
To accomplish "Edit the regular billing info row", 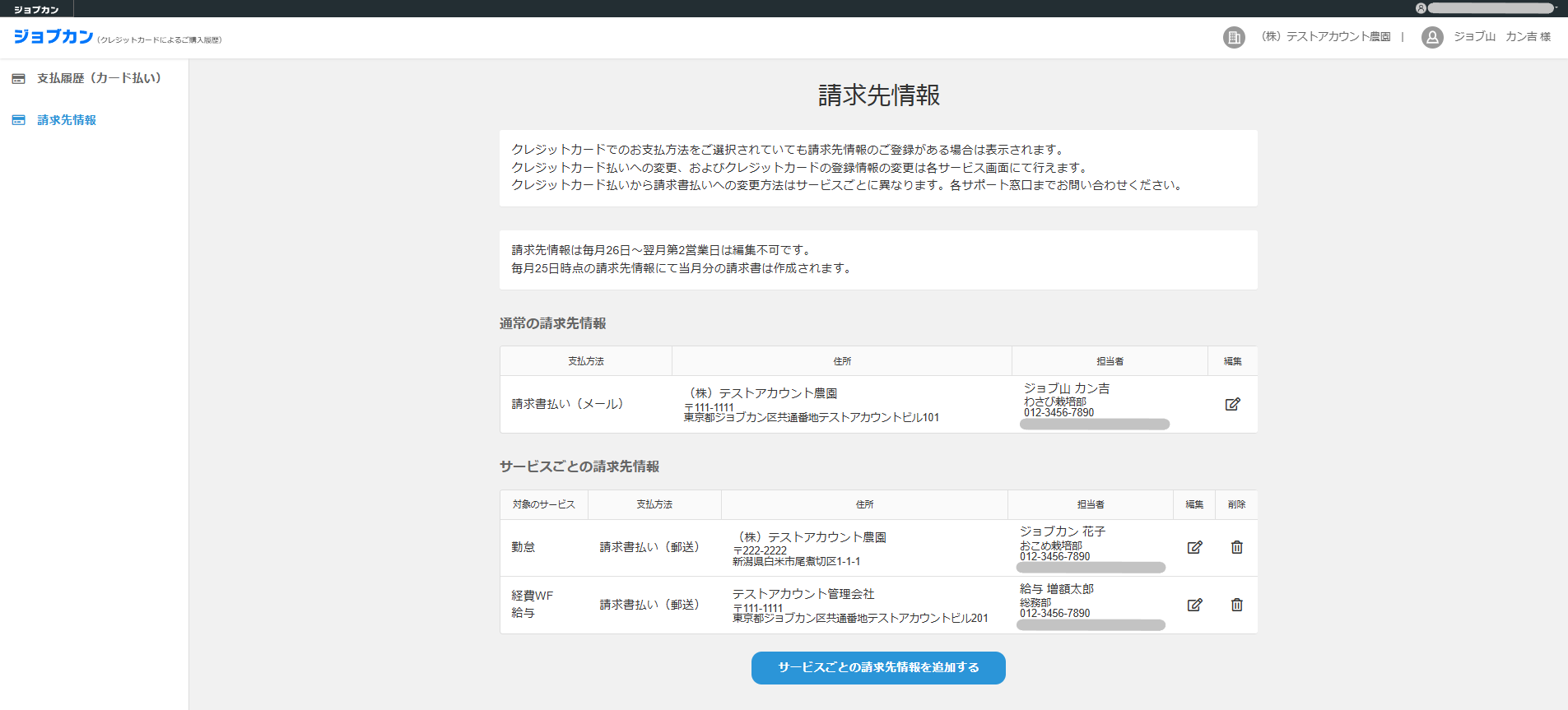I will (1232, 404).
